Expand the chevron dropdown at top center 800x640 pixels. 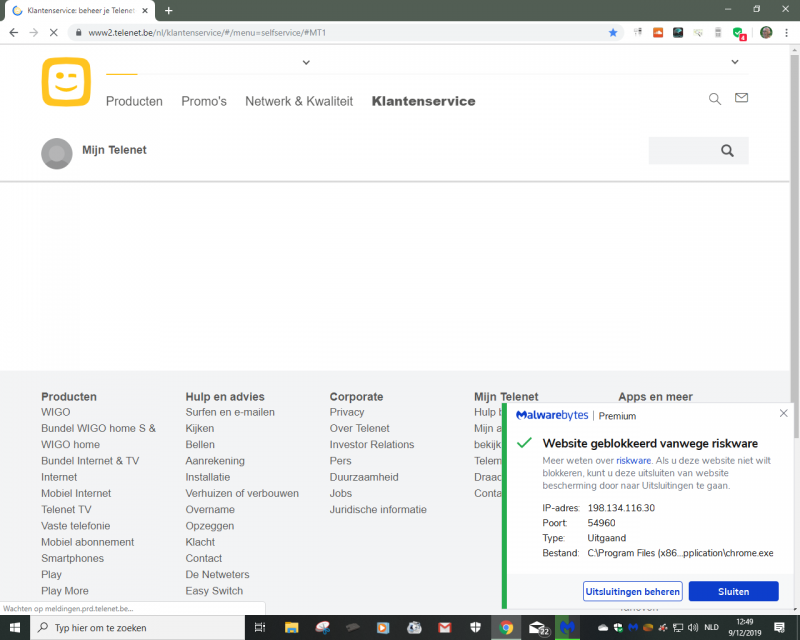(305, 62)
